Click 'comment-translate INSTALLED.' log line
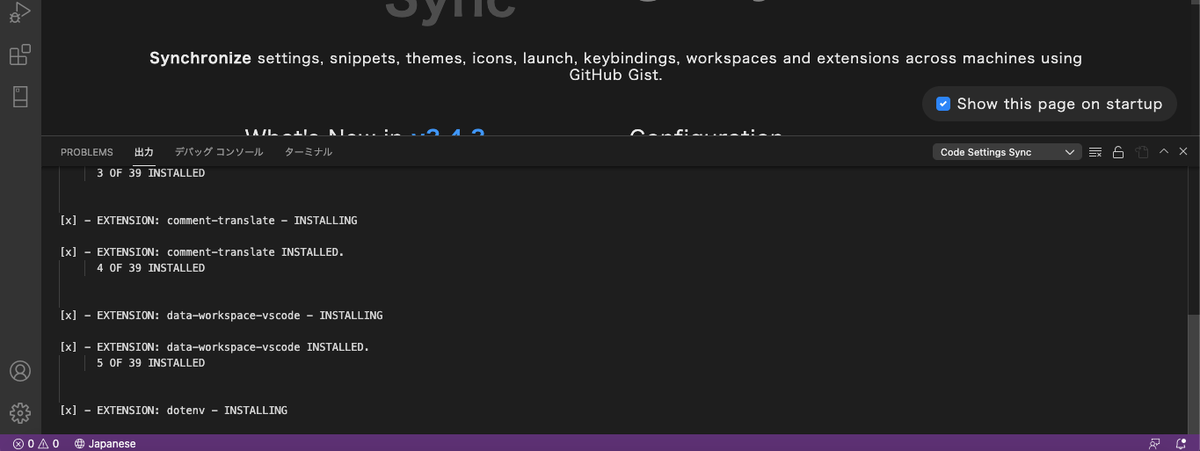The image size is (1200, 451). tap(202, 252)
